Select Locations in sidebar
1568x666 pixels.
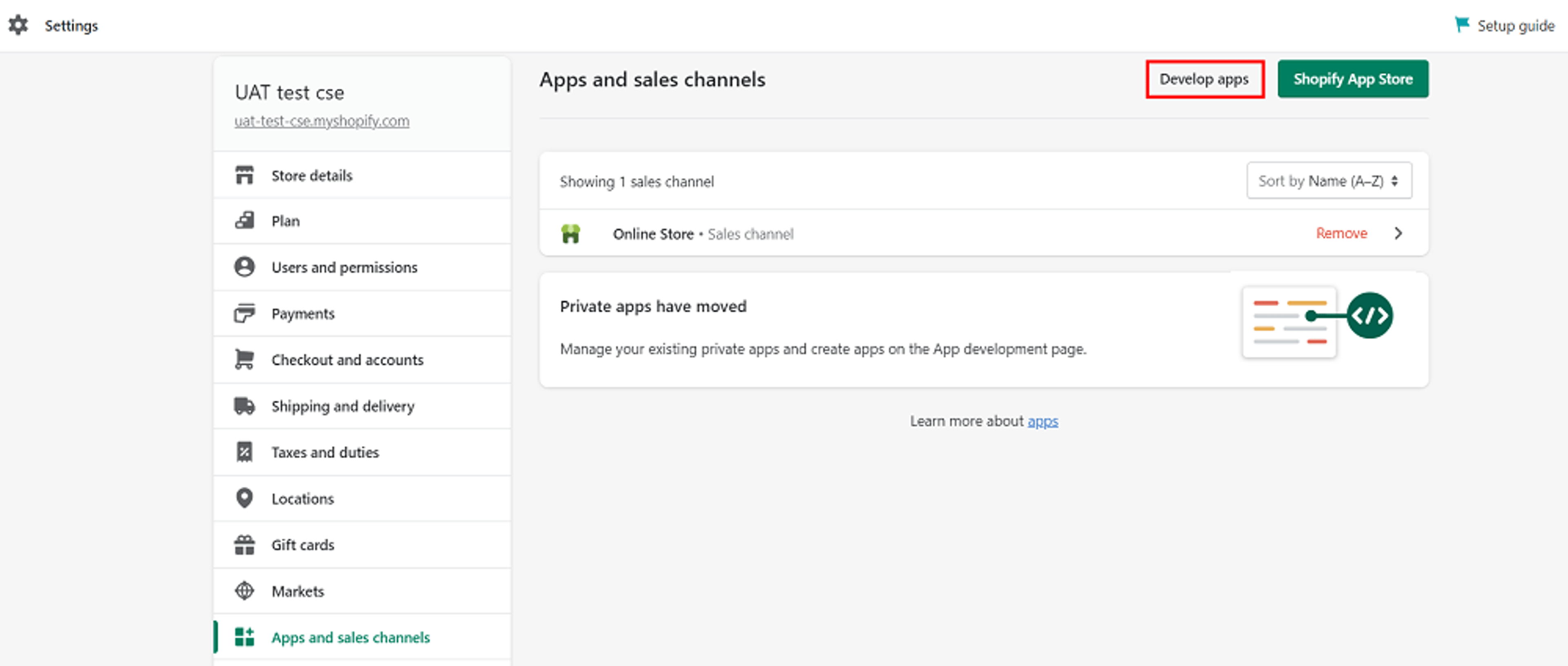point(362,498)
